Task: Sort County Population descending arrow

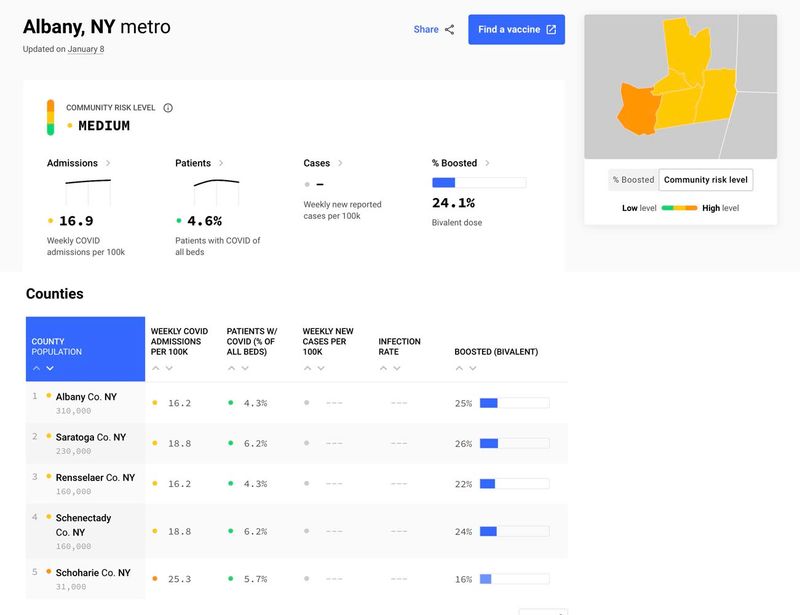Action: tap(50, 368)
